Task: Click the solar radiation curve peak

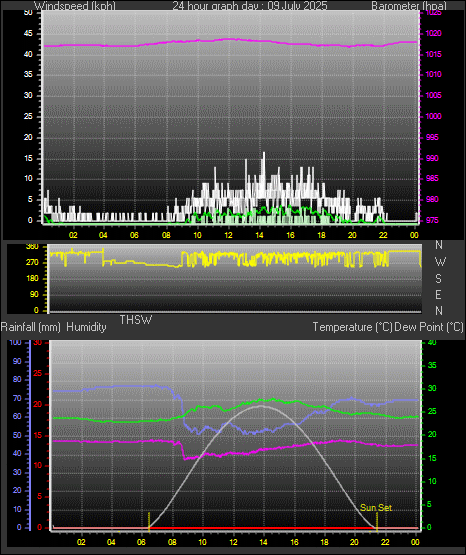Action: click(x=262, y=406)
